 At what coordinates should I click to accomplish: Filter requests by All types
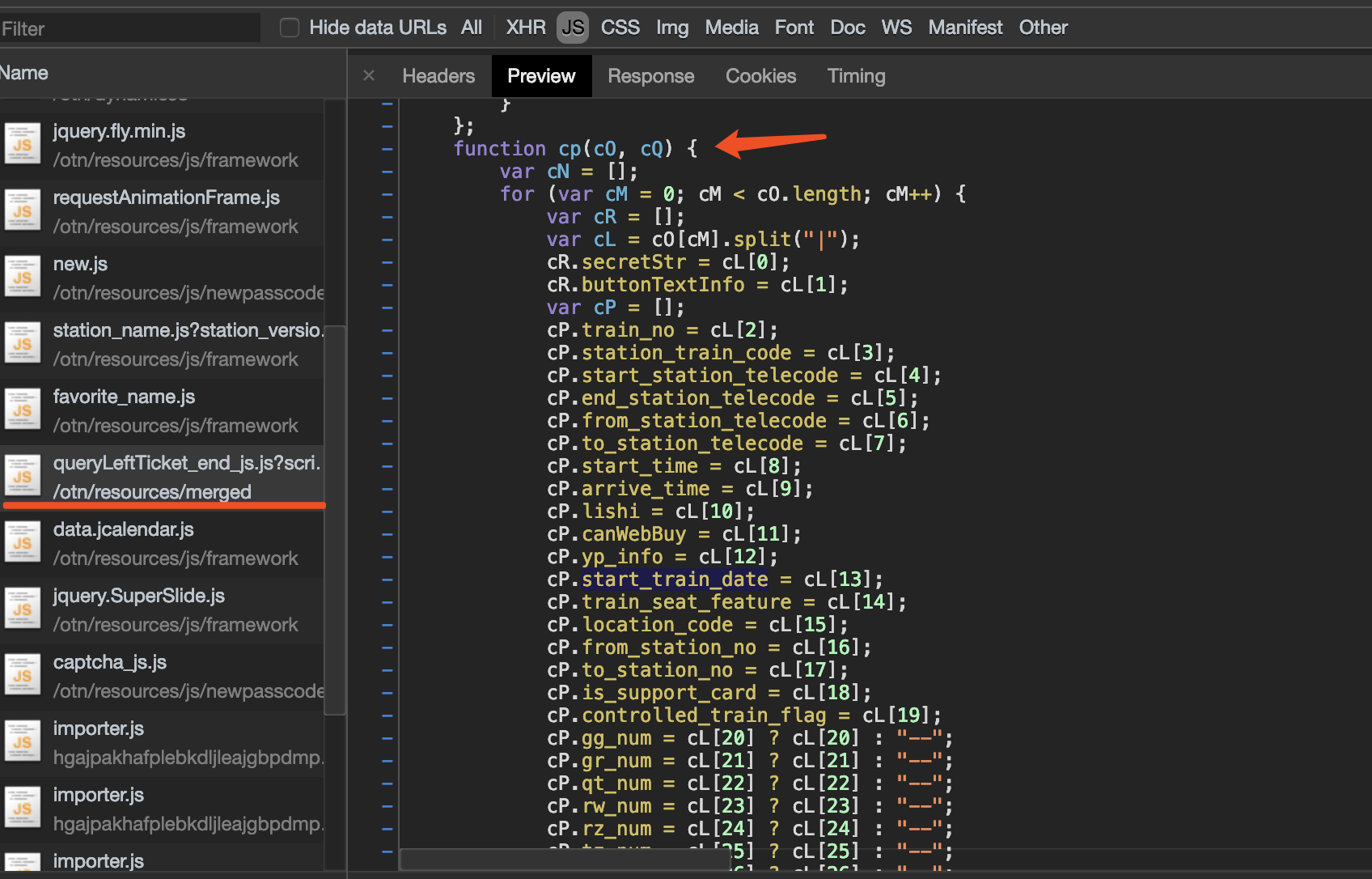click(x=472, y=28)
